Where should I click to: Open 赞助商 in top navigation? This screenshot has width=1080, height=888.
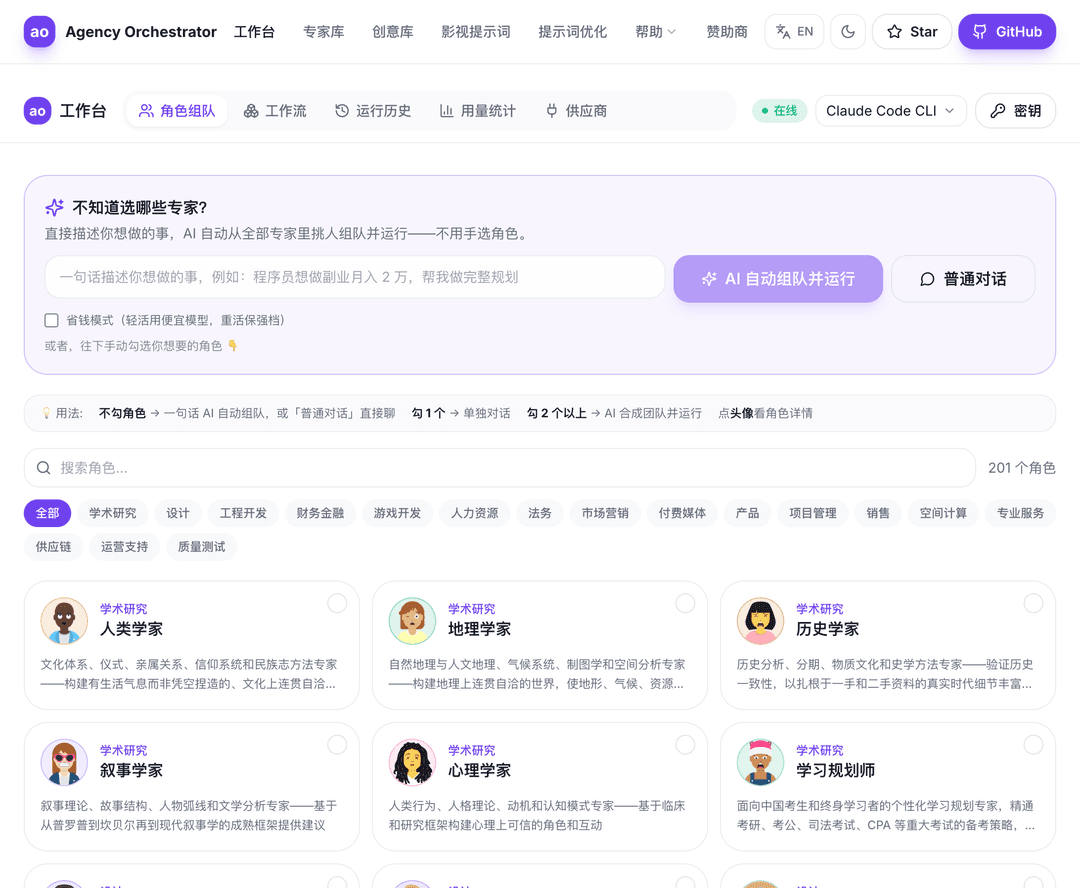tap(727, 32)
